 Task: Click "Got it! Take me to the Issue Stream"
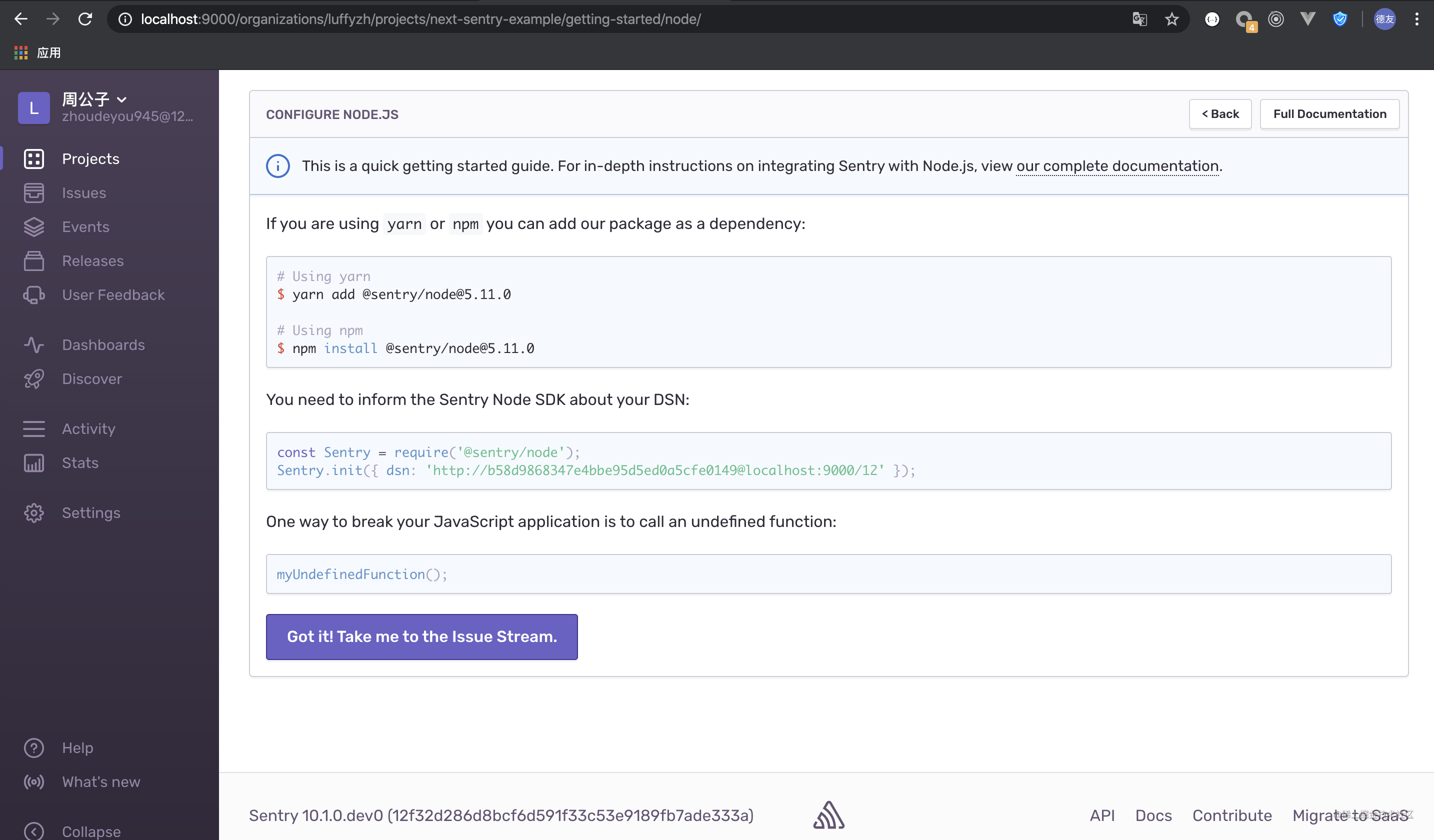click(x=421, y=637)
